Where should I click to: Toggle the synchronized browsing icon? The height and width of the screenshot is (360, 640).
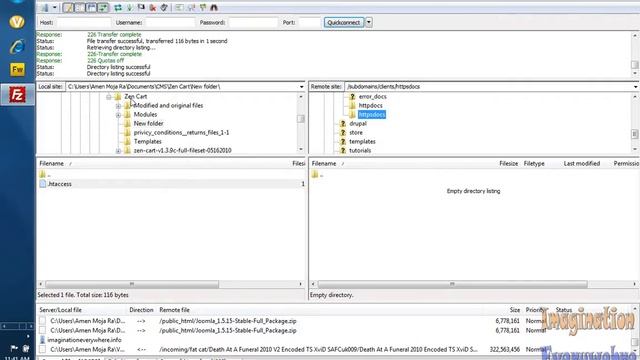(x=203, y=7)
